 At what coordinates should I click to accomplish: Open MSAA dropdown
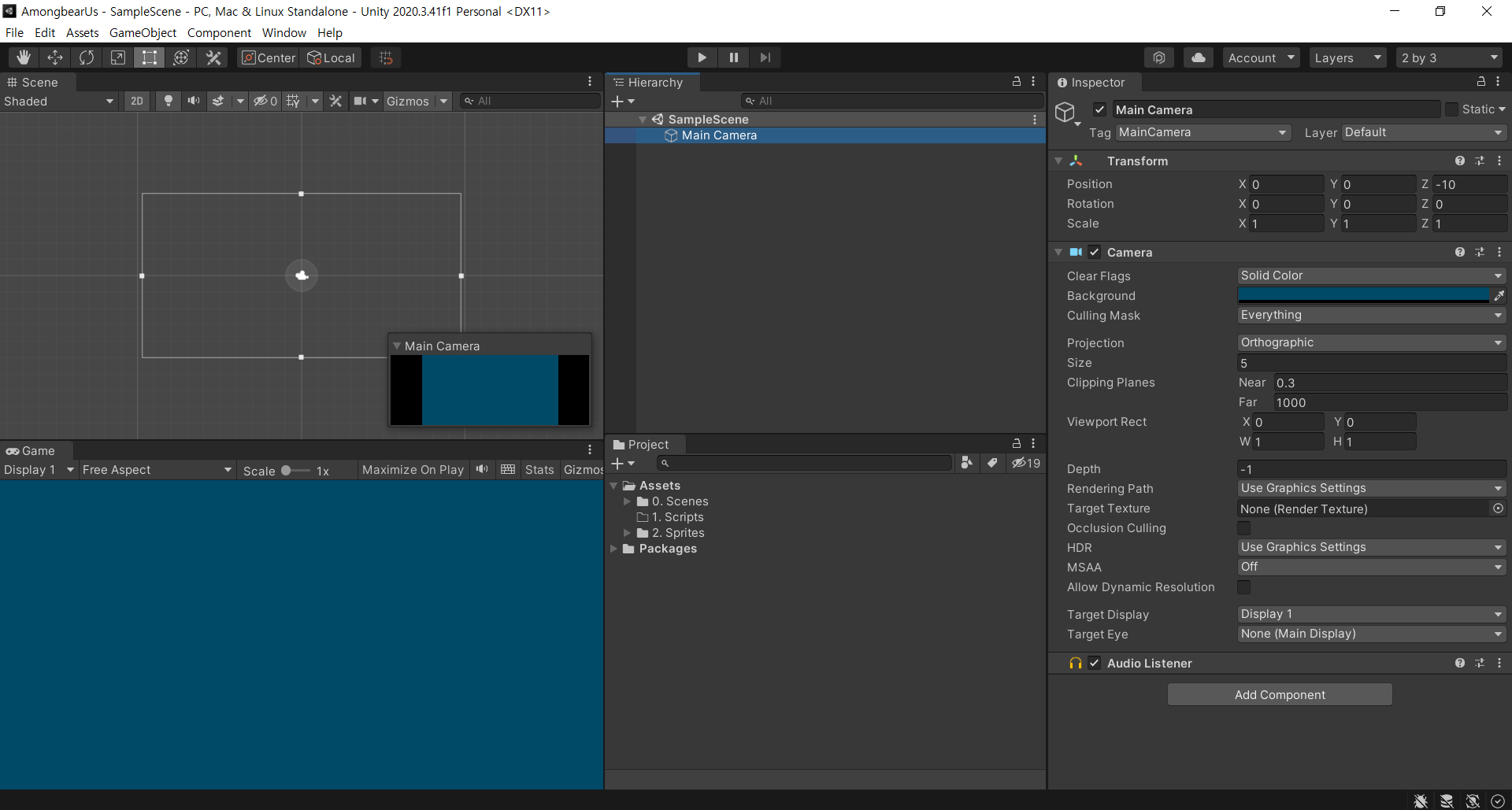[1371, 567]
